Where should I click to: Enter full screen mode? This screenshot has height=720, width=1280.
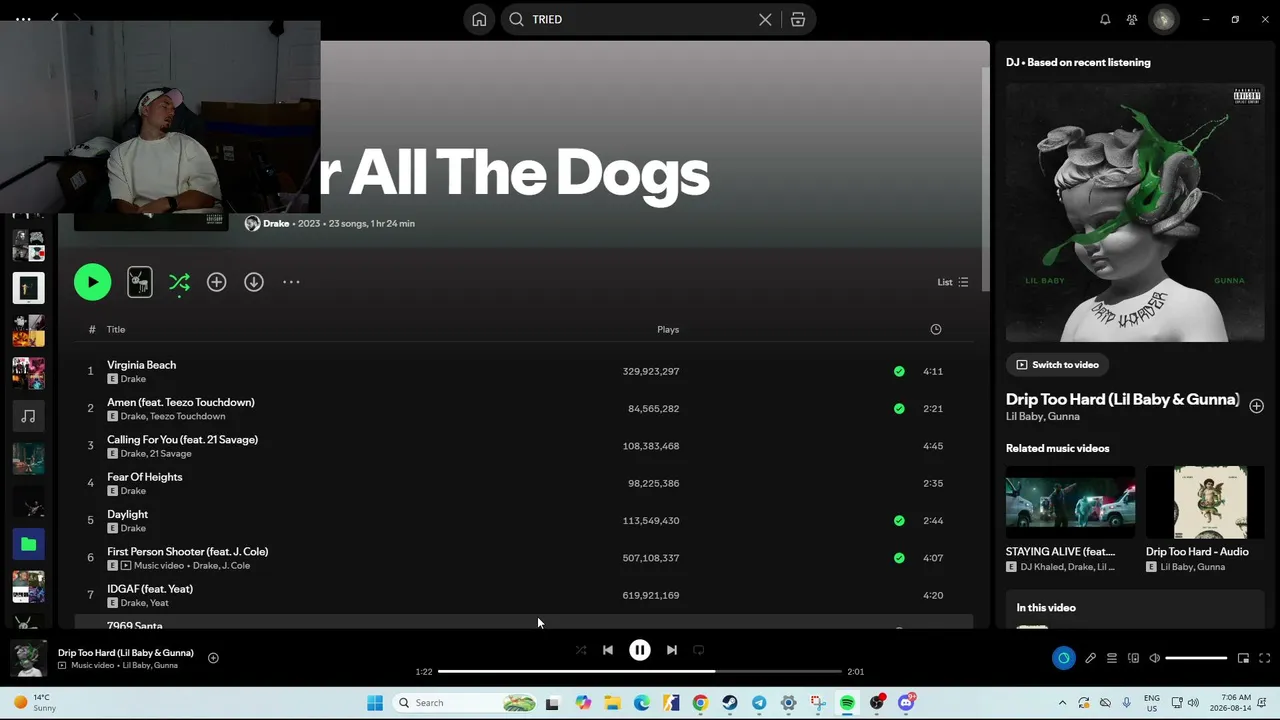(x=1264, y=658)
